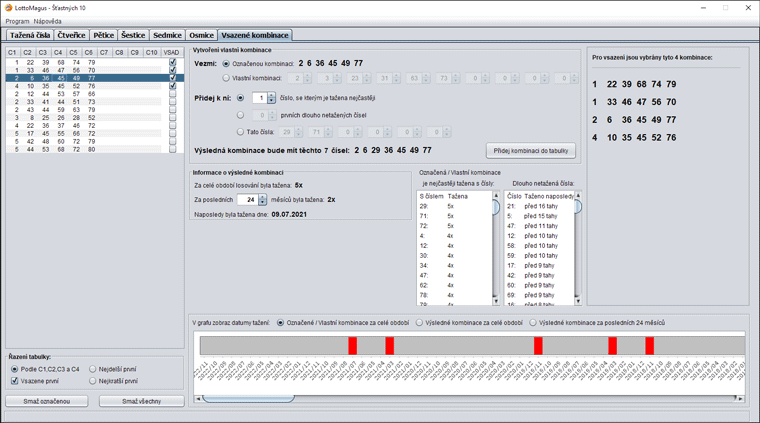Click 'Přidej kombinaci do tabulky' button
The image size is (760, 423).
pos(531,151)
